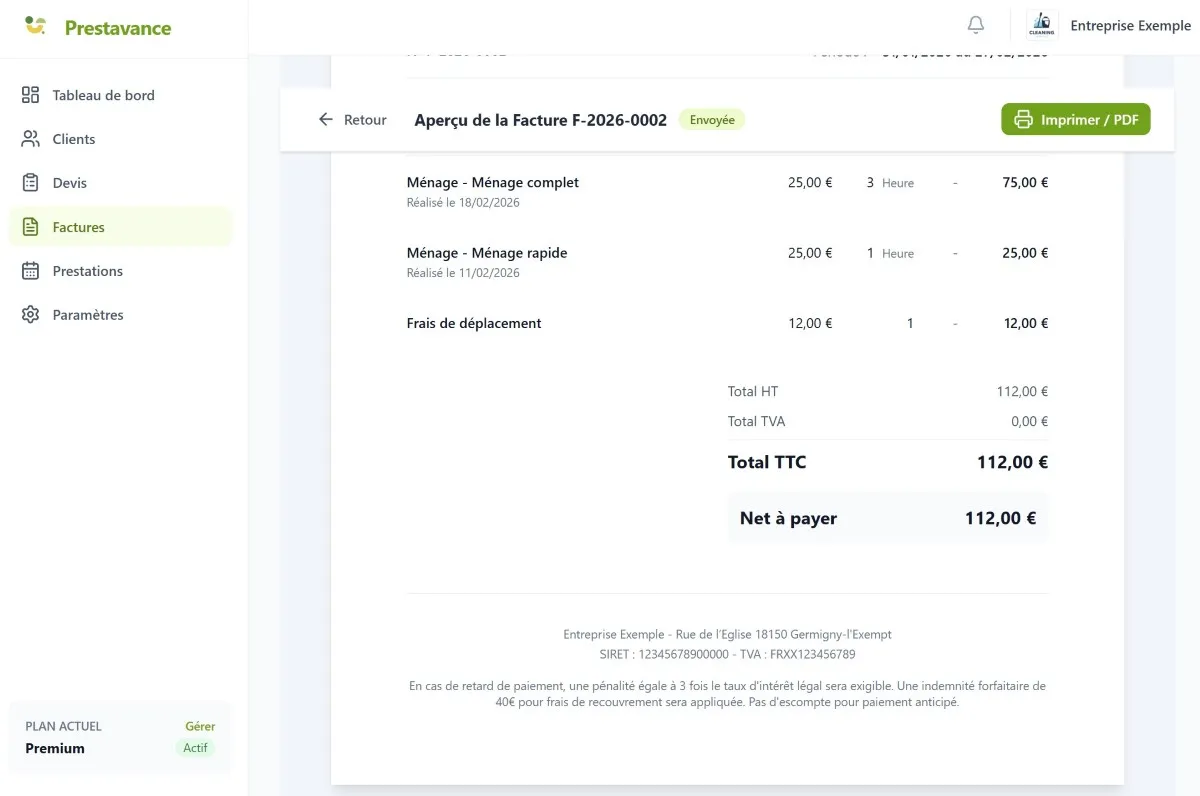Click the Actif plan status badge
This screenshot has height=796, width=1200.
pyautogui.click(x=195, y=748)
